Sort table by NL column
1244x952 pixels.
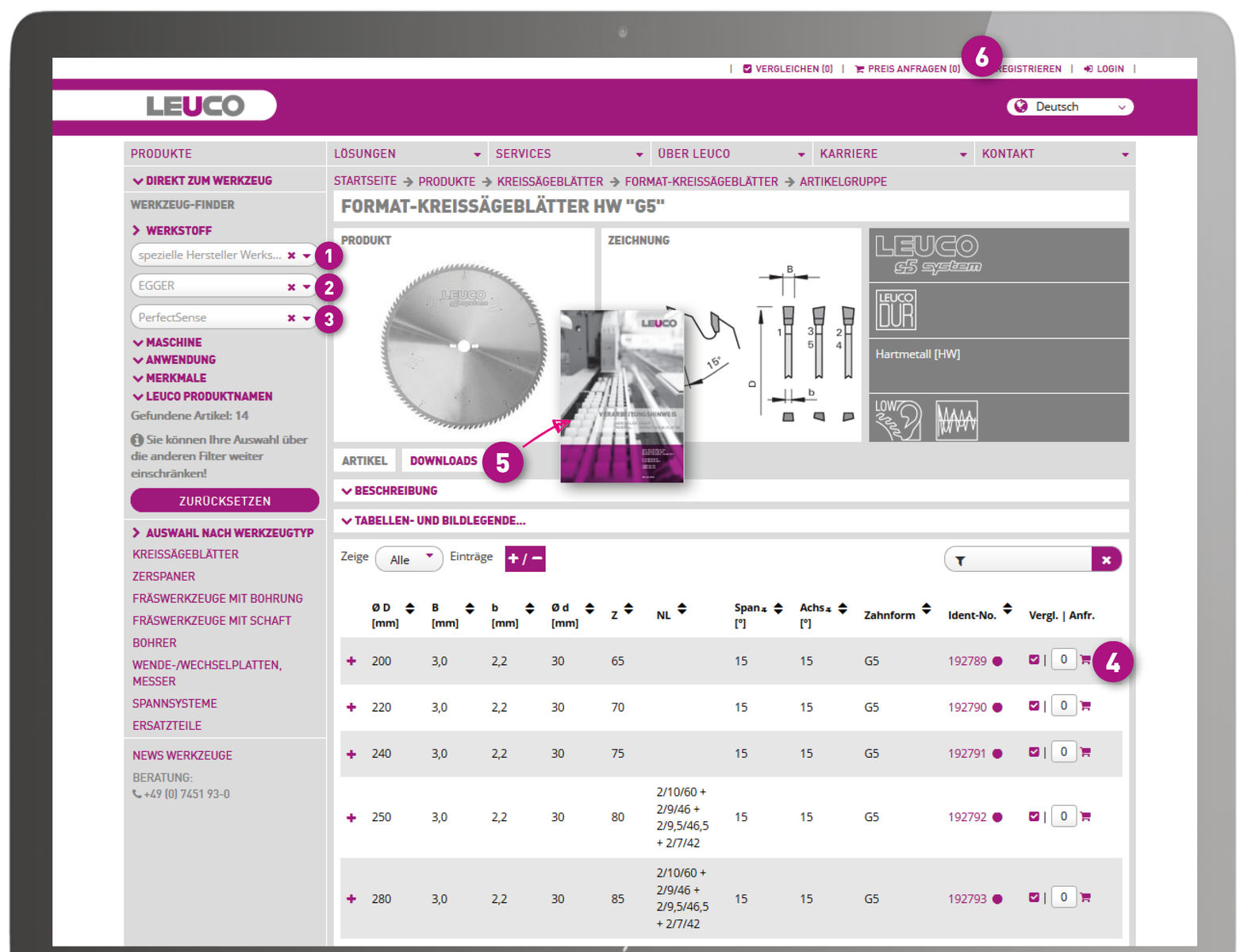682,608
